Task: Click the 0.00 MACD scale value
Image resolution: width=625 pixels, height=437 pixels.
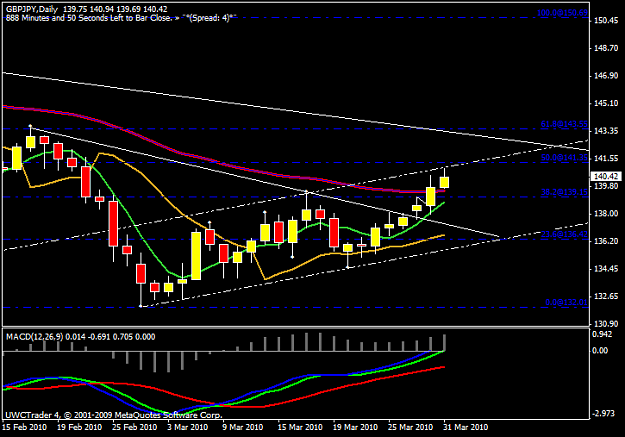Action: coord(600,350)
